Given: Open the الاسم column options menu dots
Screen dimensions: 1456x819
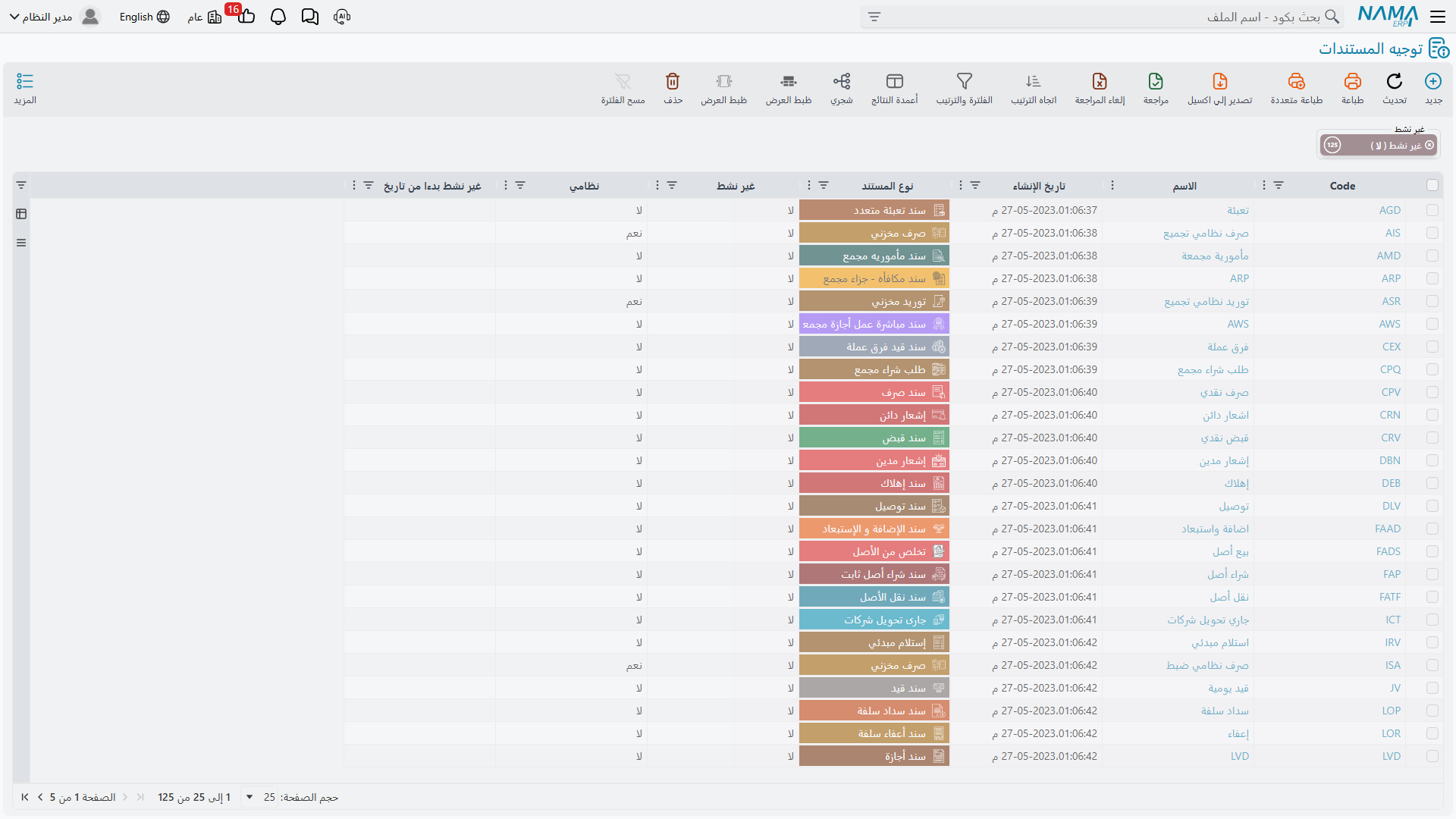Looking at the screenshot, I should tap(1112, 186).
